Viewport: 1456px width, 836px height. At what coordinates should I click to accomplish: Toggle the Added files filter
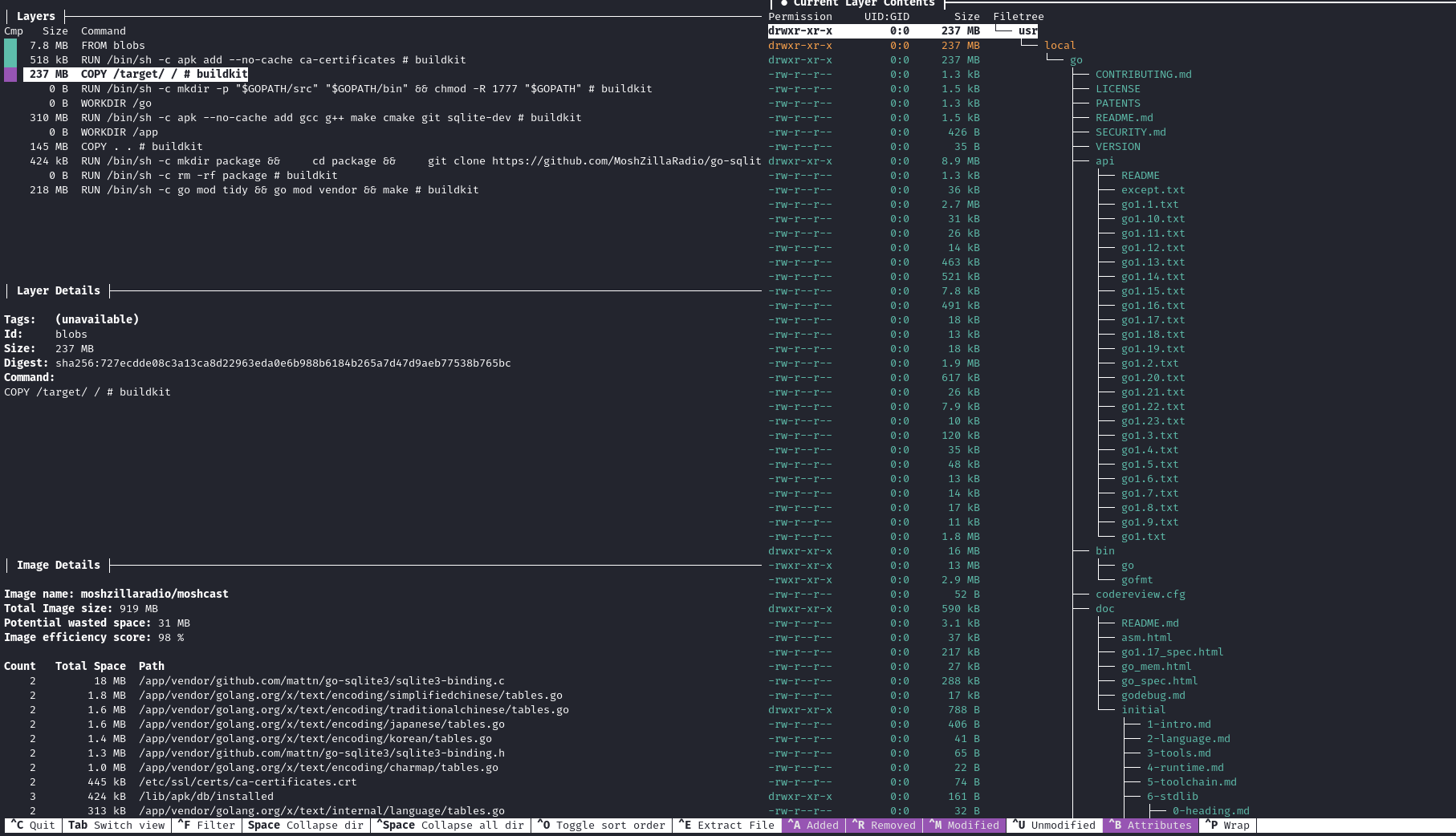[813, 825]
